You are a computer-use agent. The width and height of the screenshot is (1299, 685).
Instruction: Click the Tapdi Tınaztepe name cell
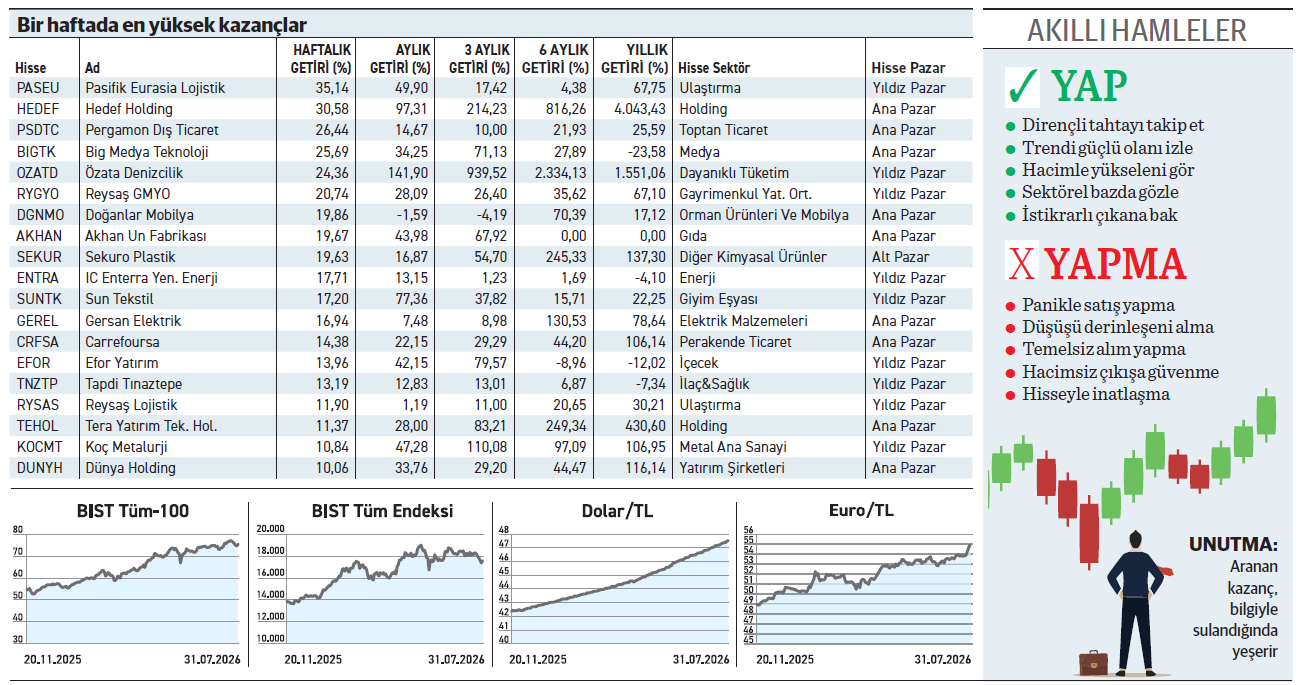click(132, 384)
